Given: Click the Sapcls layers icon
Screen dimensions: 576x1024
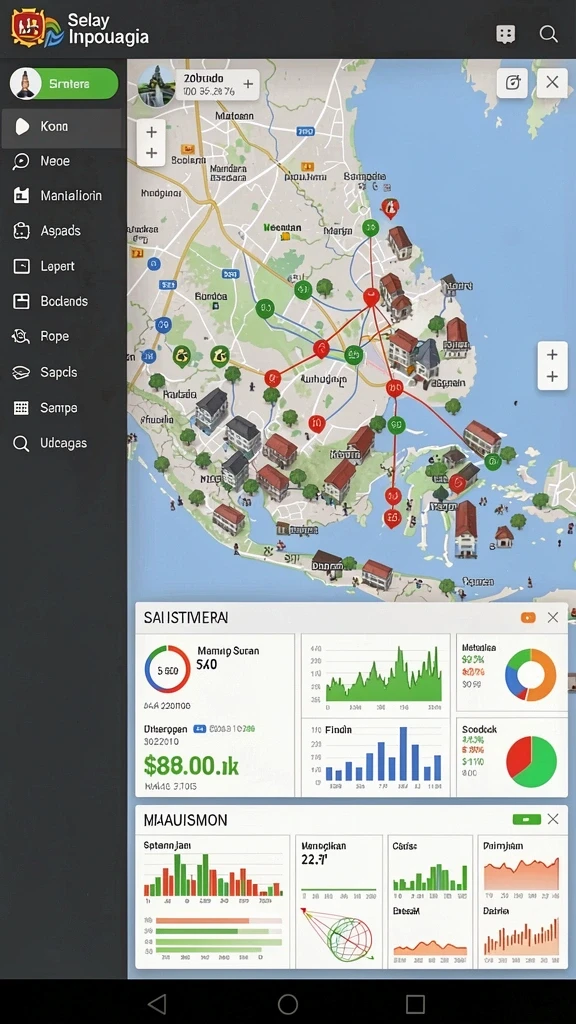Looking at the screenshot, I should [x=22, y=372].
